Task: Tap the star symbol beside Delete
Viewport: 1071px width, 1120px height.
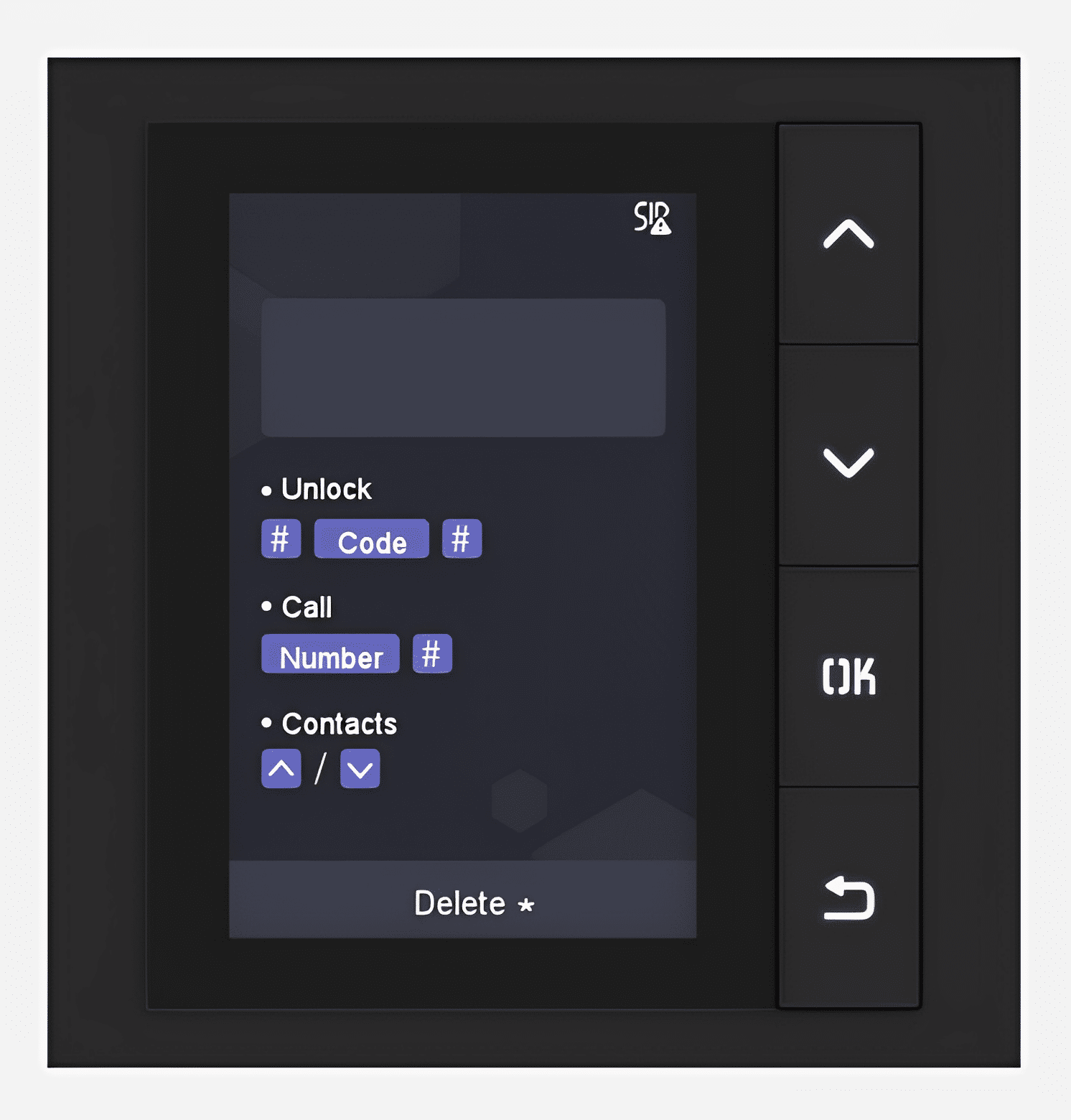Action: click(526, 905)
